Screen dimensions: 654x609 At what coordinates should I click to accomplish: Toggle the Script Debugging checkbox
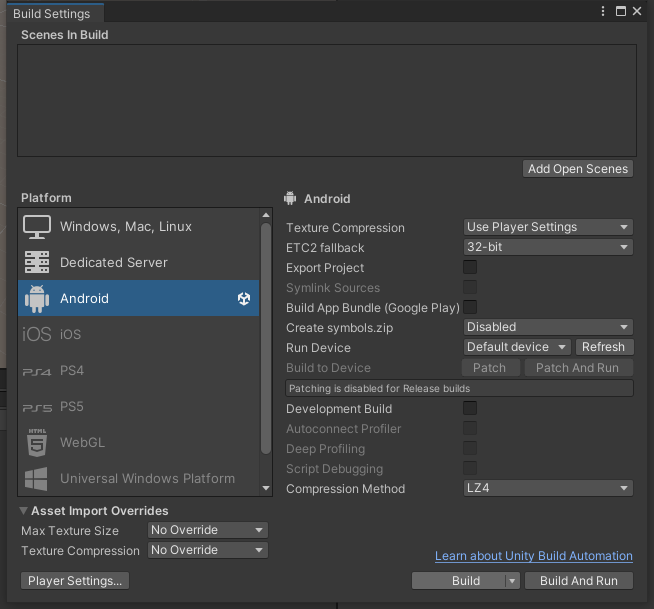click(x=470, y=468)
